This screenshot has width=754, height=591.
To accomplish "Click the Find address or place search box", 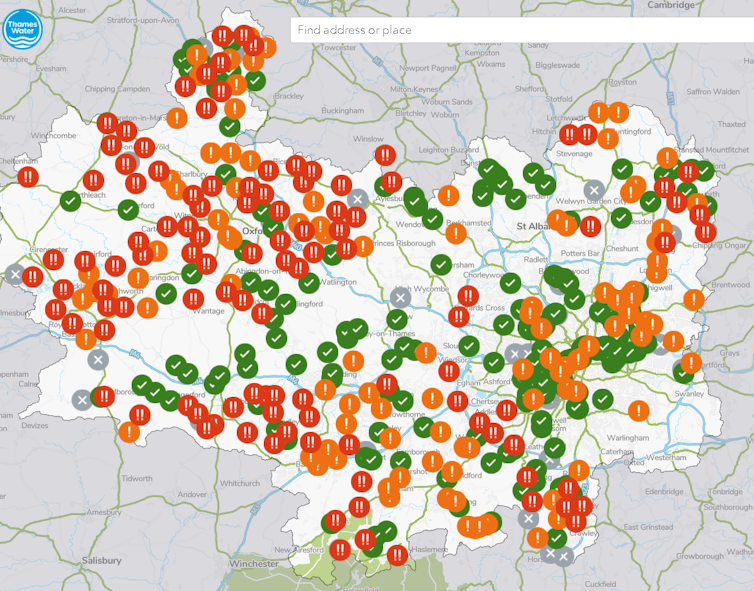I will pos(520,30).
